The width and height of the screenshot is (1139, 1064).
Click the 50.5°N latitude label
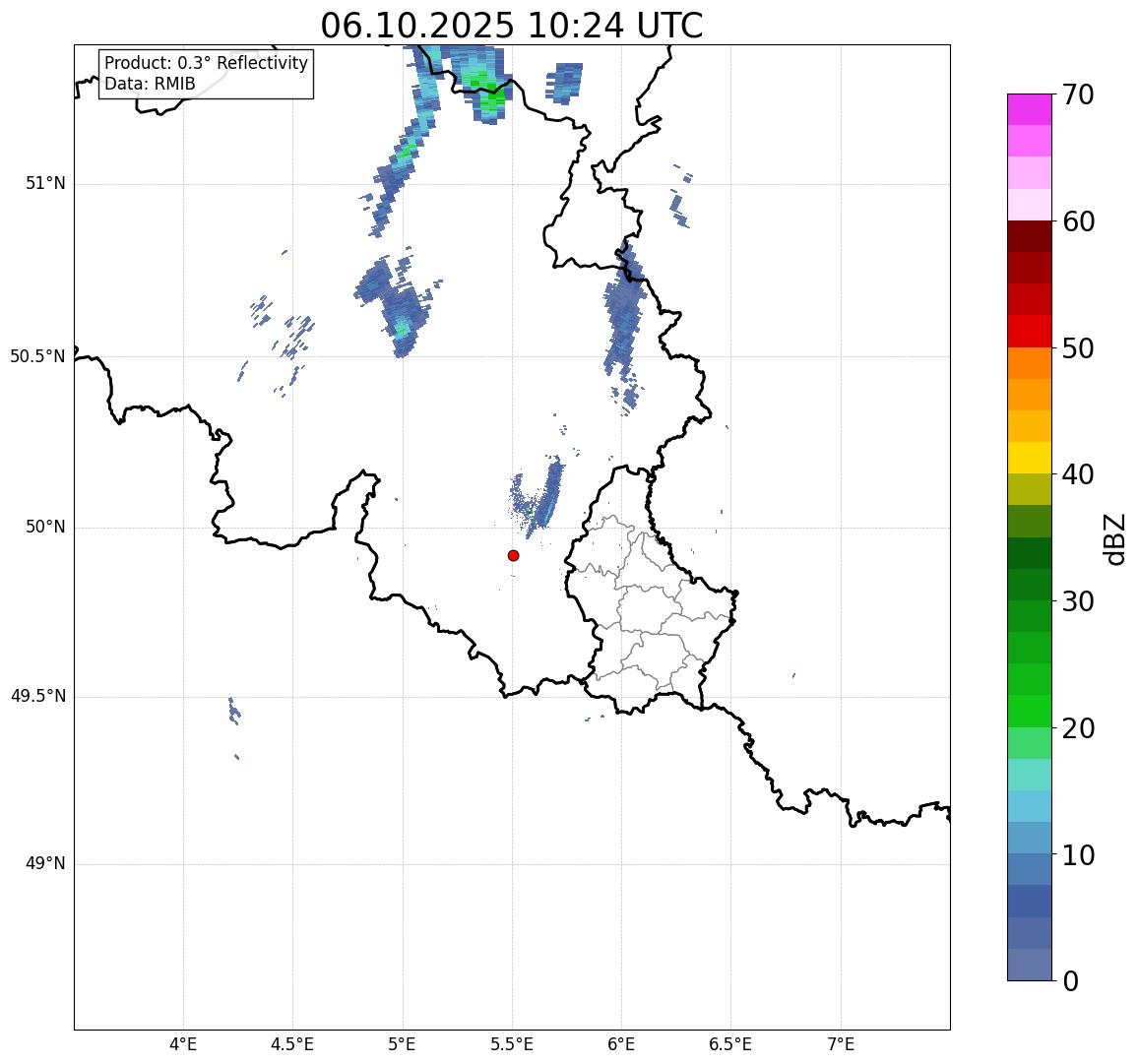(x=37, y=356)
